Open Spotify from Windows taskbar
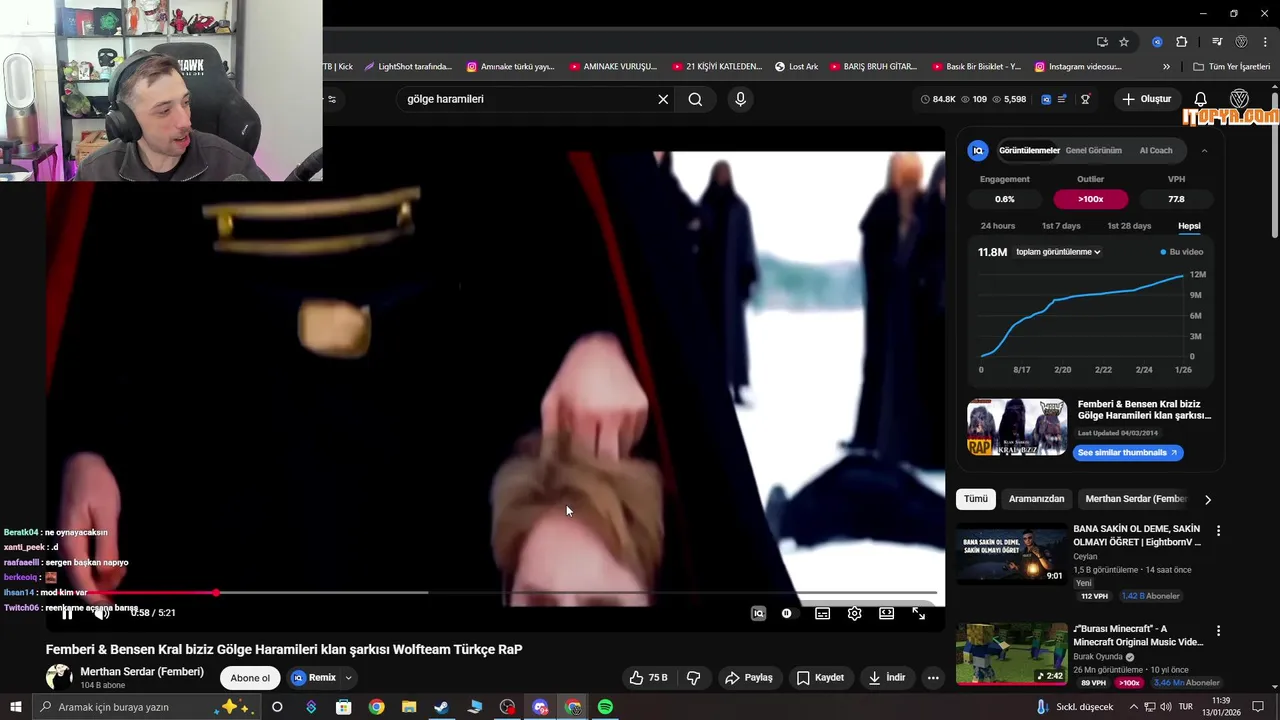The image size is (1280, 720). tap(605, 707)
